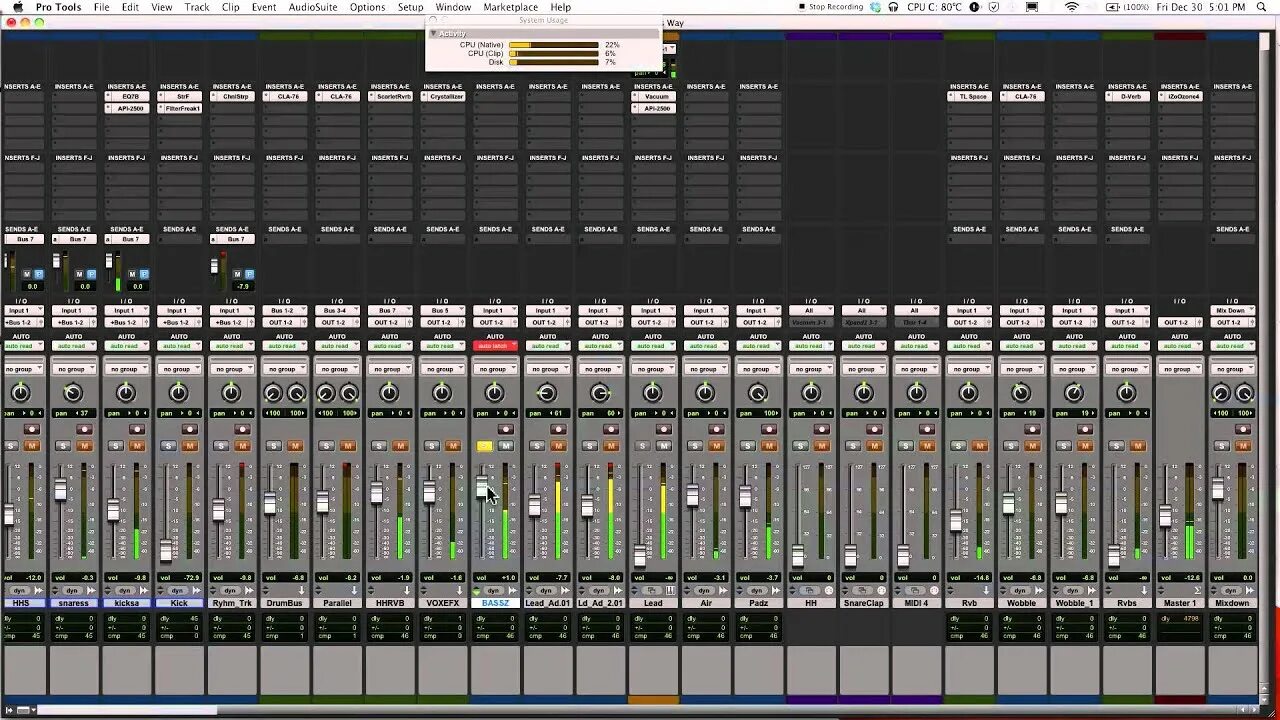Viewport: 1280px width, 720px height.
Task: Open the TL Space insert on the Rvb track
Action: 971,97
